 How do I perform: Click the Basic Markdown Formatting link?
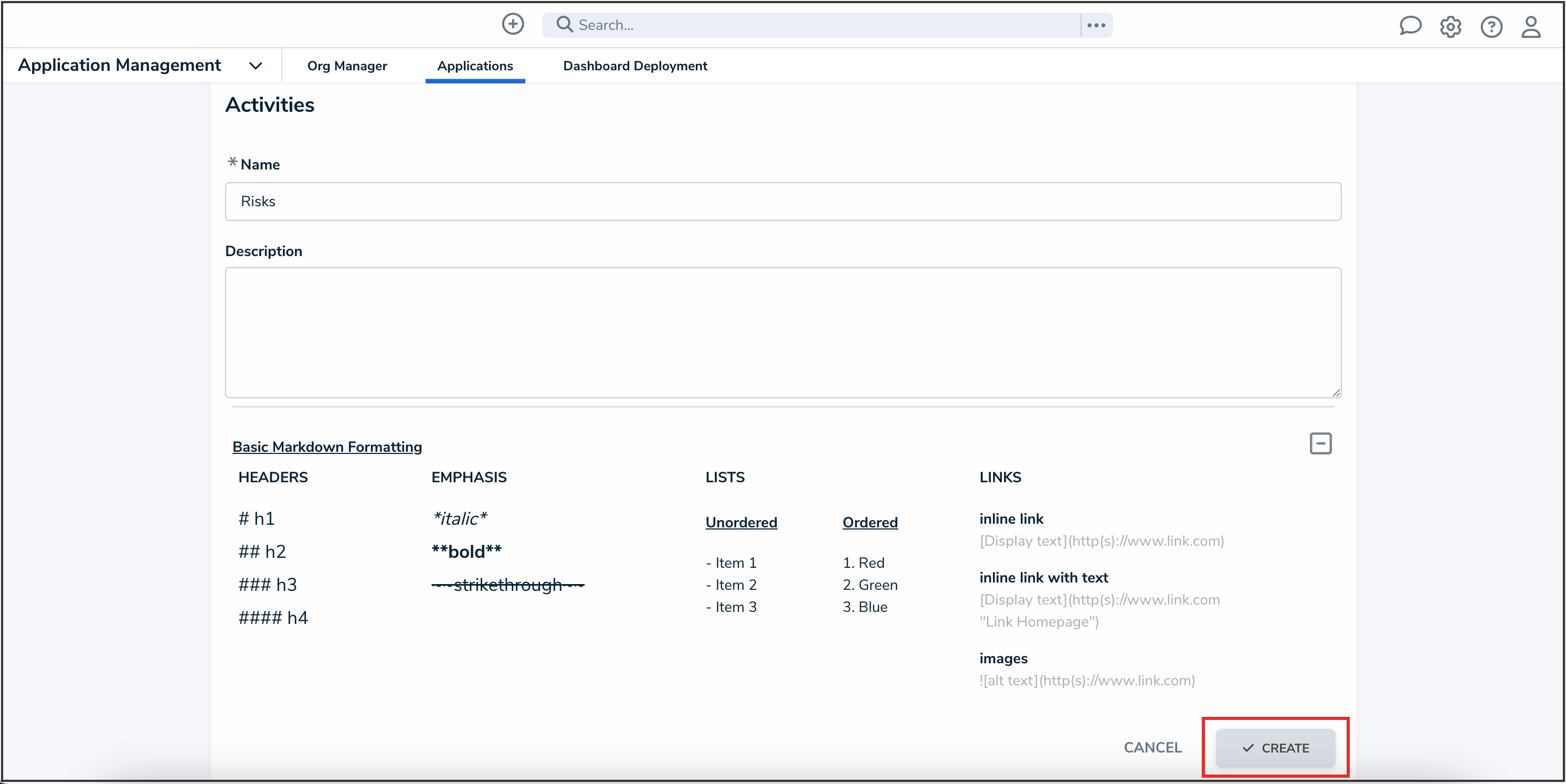point(327,447)
